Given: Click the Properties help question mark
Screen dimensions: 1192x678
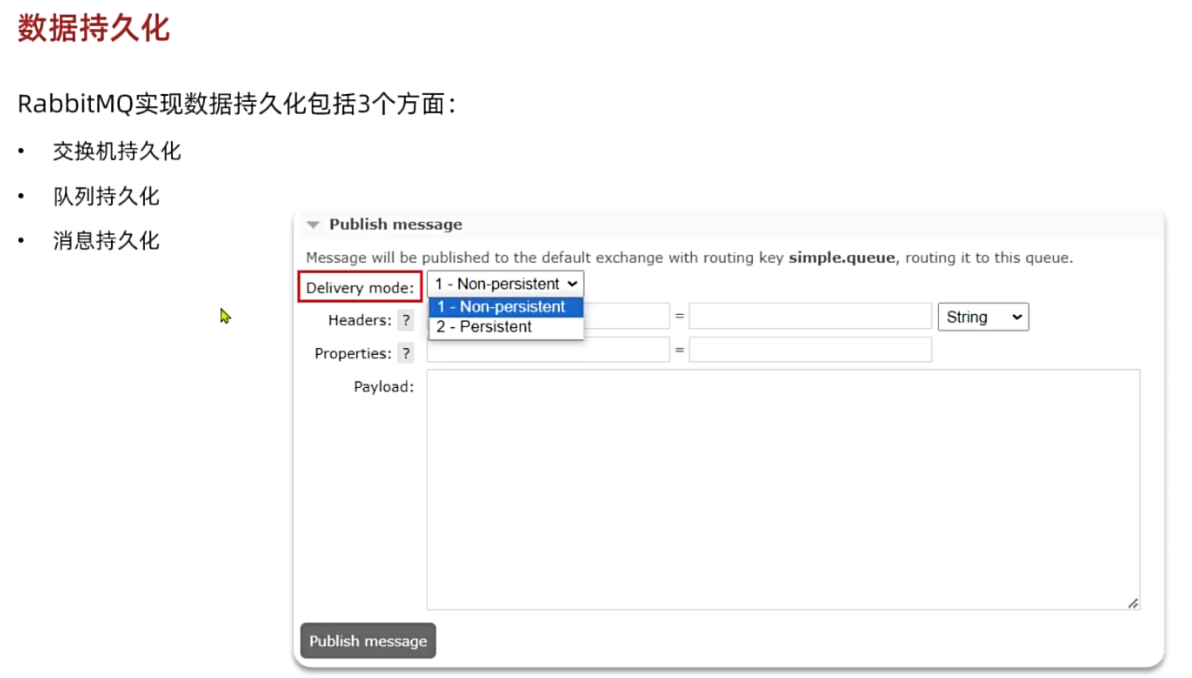Looking at the screenshot, I should point(406,353).
